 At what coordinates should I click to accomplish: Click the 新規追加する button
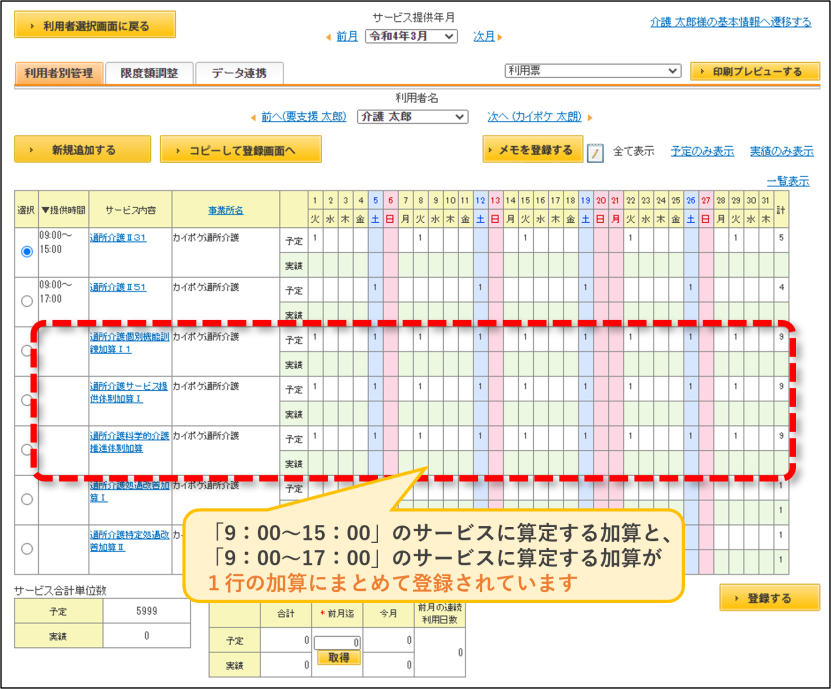point(83,149)
